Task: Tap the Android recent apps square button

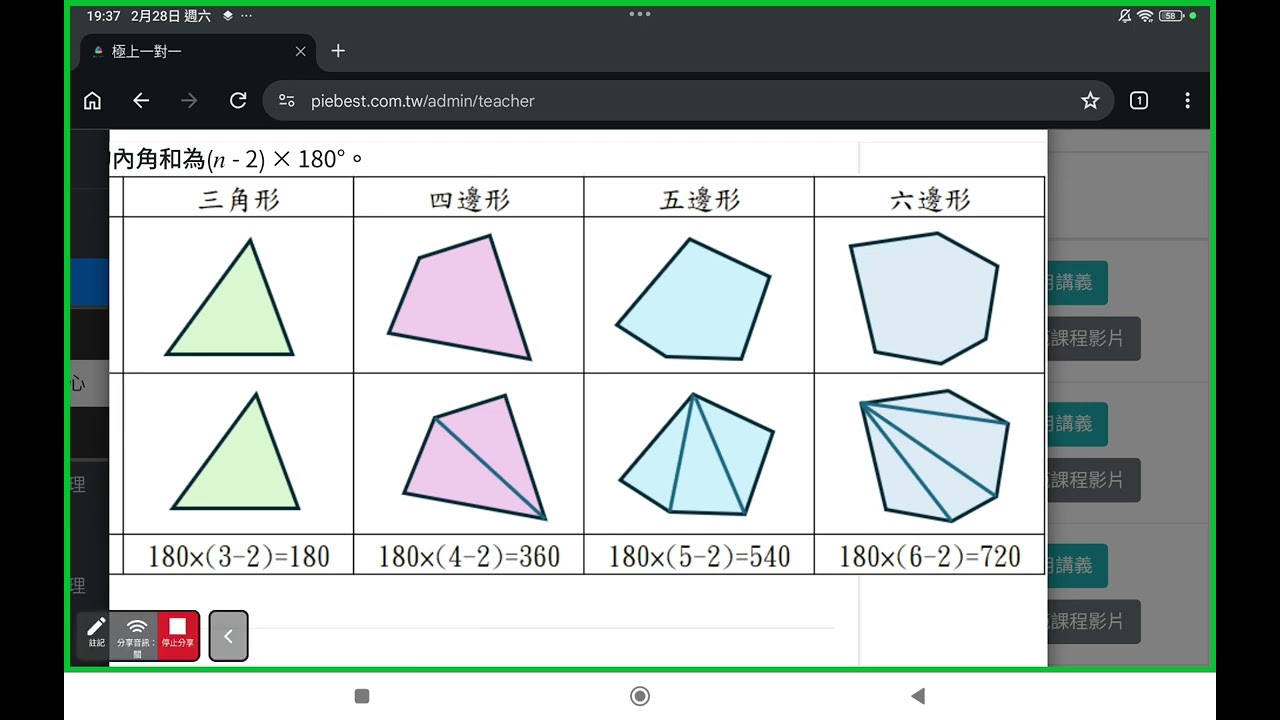Action: click(362, 696)
